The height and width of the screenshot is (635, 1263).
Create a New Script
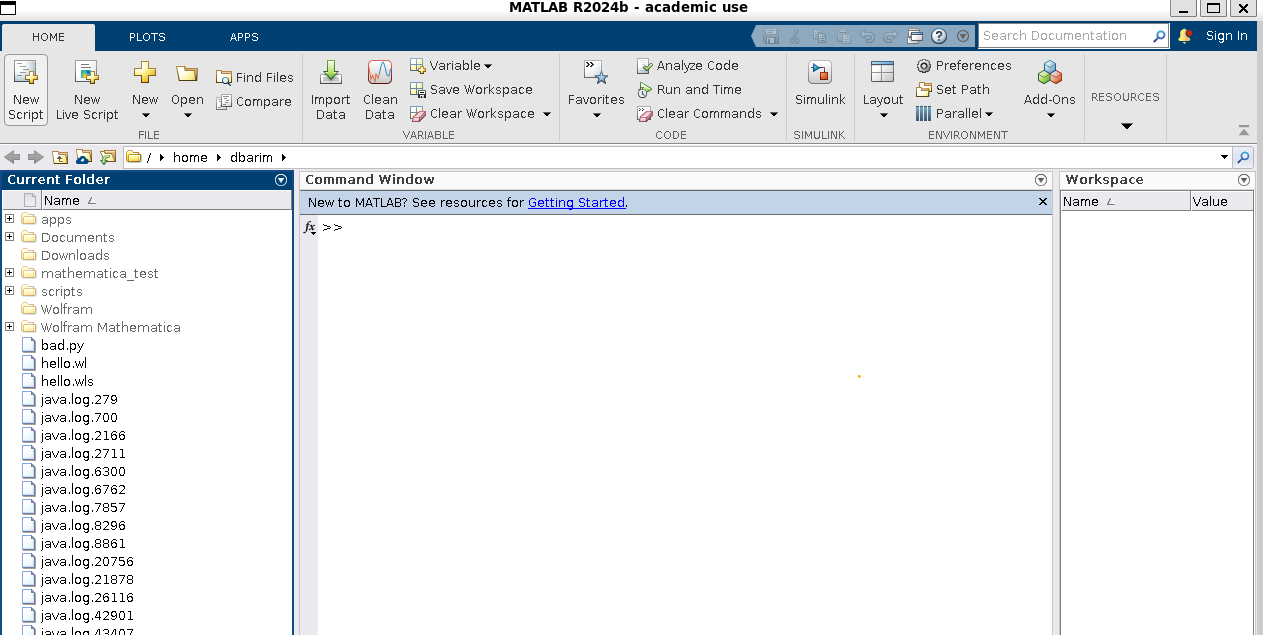point(26,90)
